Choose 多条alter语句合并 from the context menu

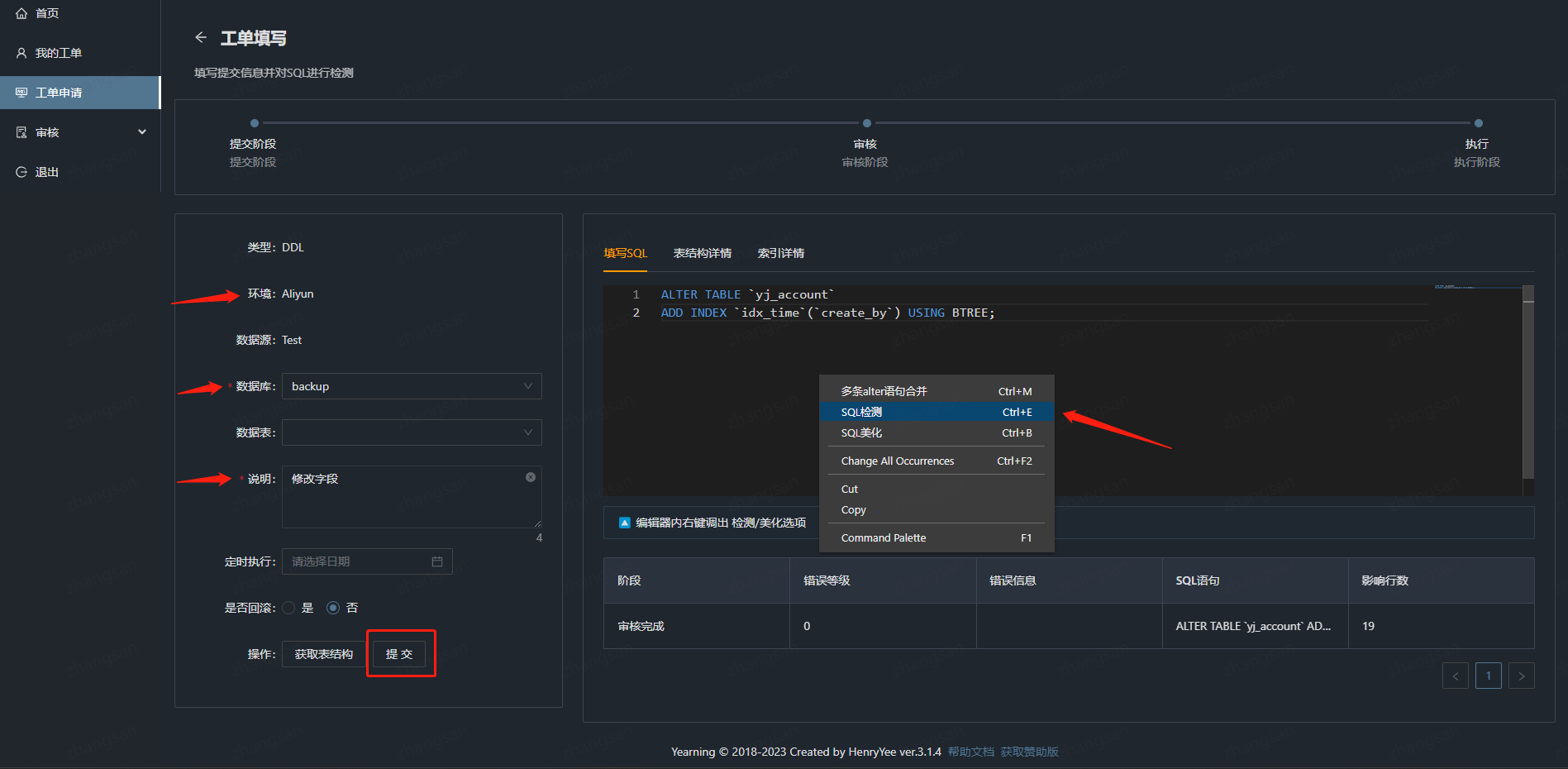coord(937,391)
